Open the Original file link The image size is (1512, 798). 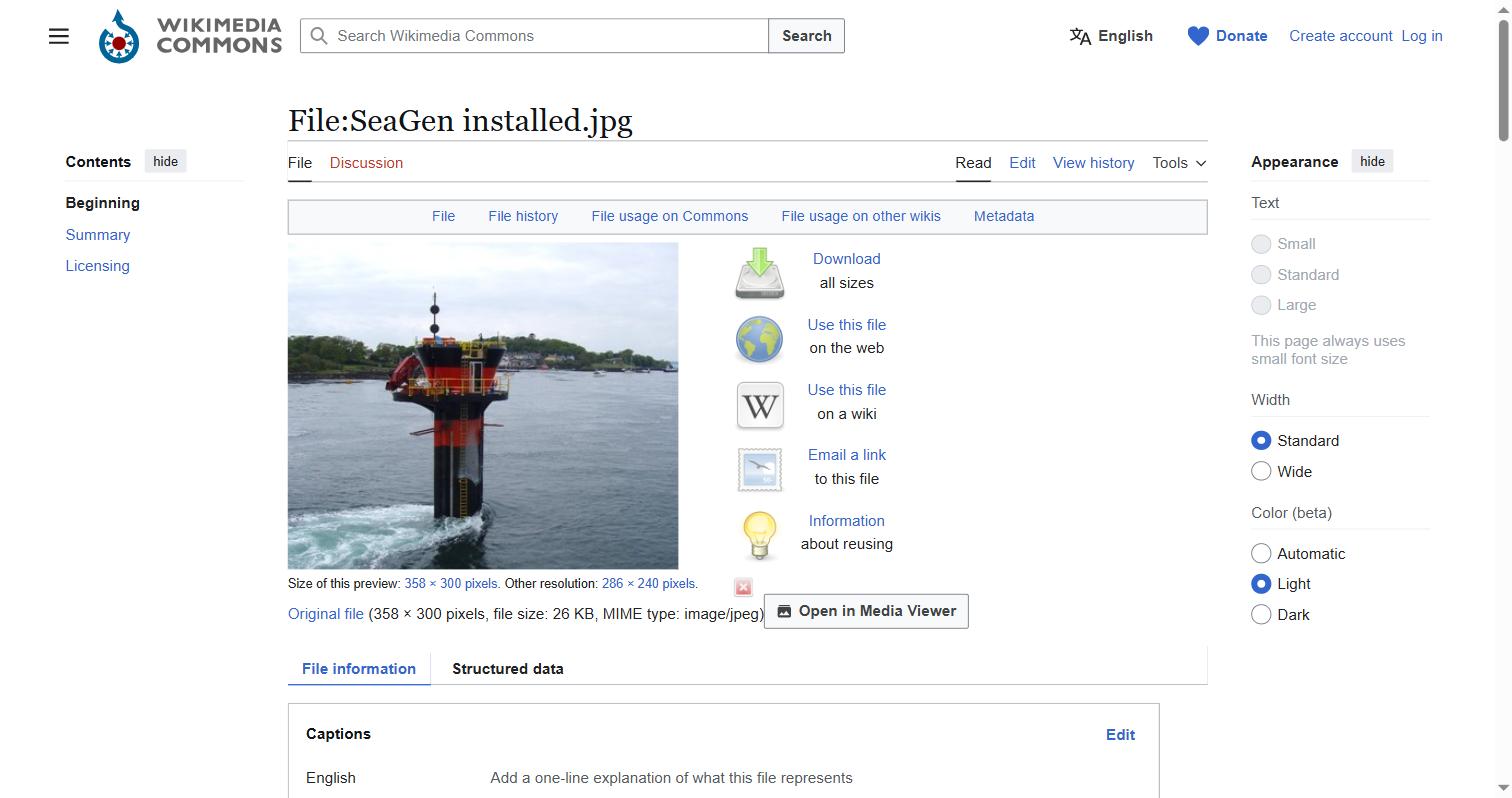(326, 614)
